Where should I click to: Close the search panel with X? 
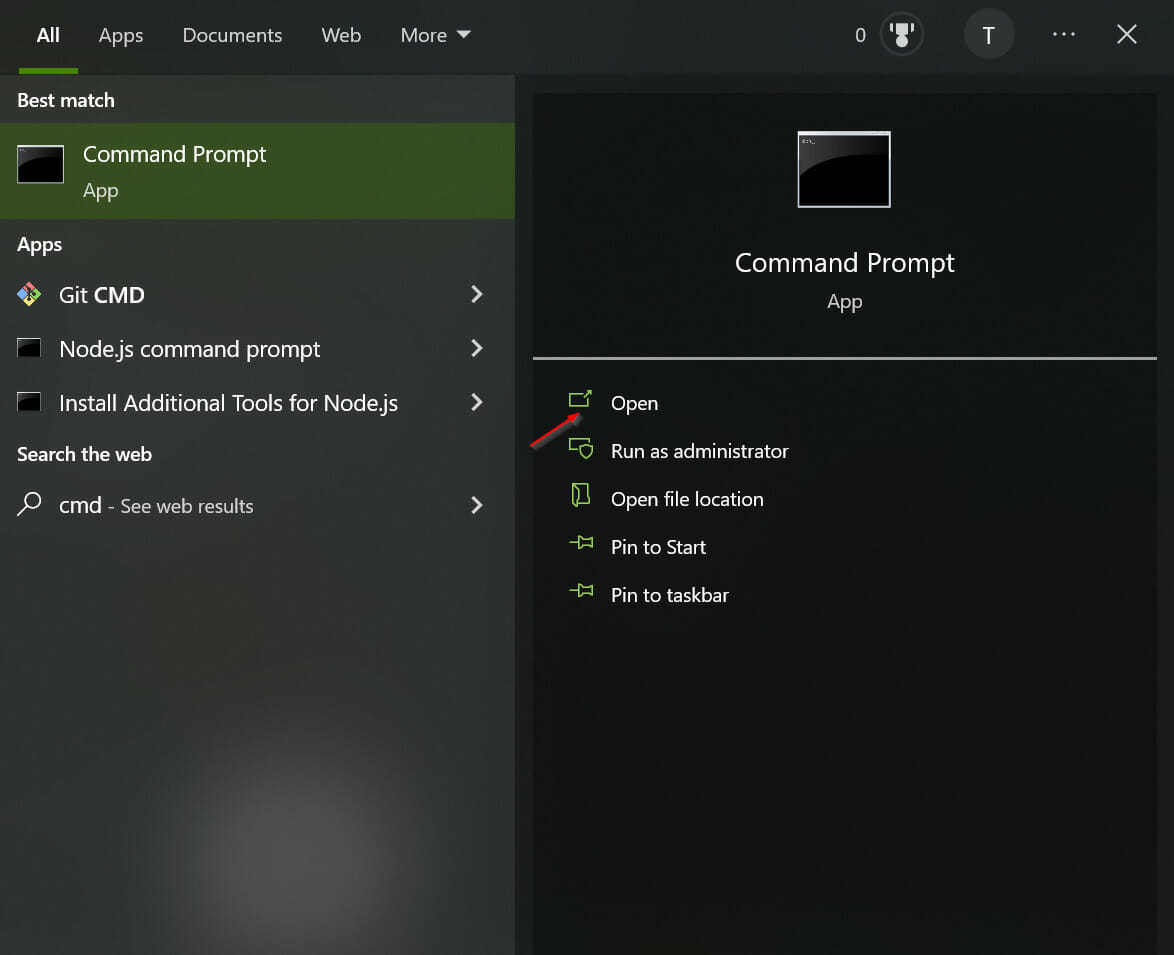[x=1127, y=34]
